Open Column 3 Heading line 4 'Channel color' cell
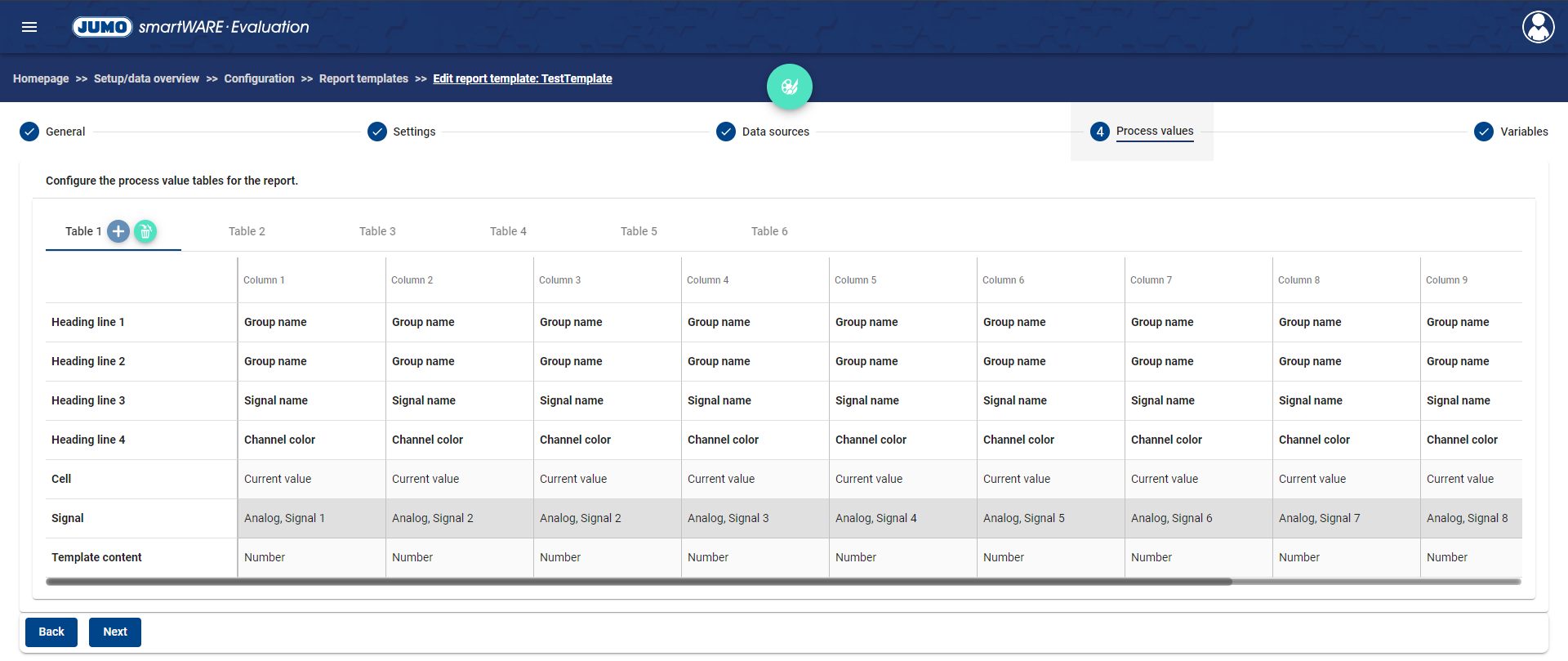The width and height of the screenshot is (1568, 661). [575, 440]
